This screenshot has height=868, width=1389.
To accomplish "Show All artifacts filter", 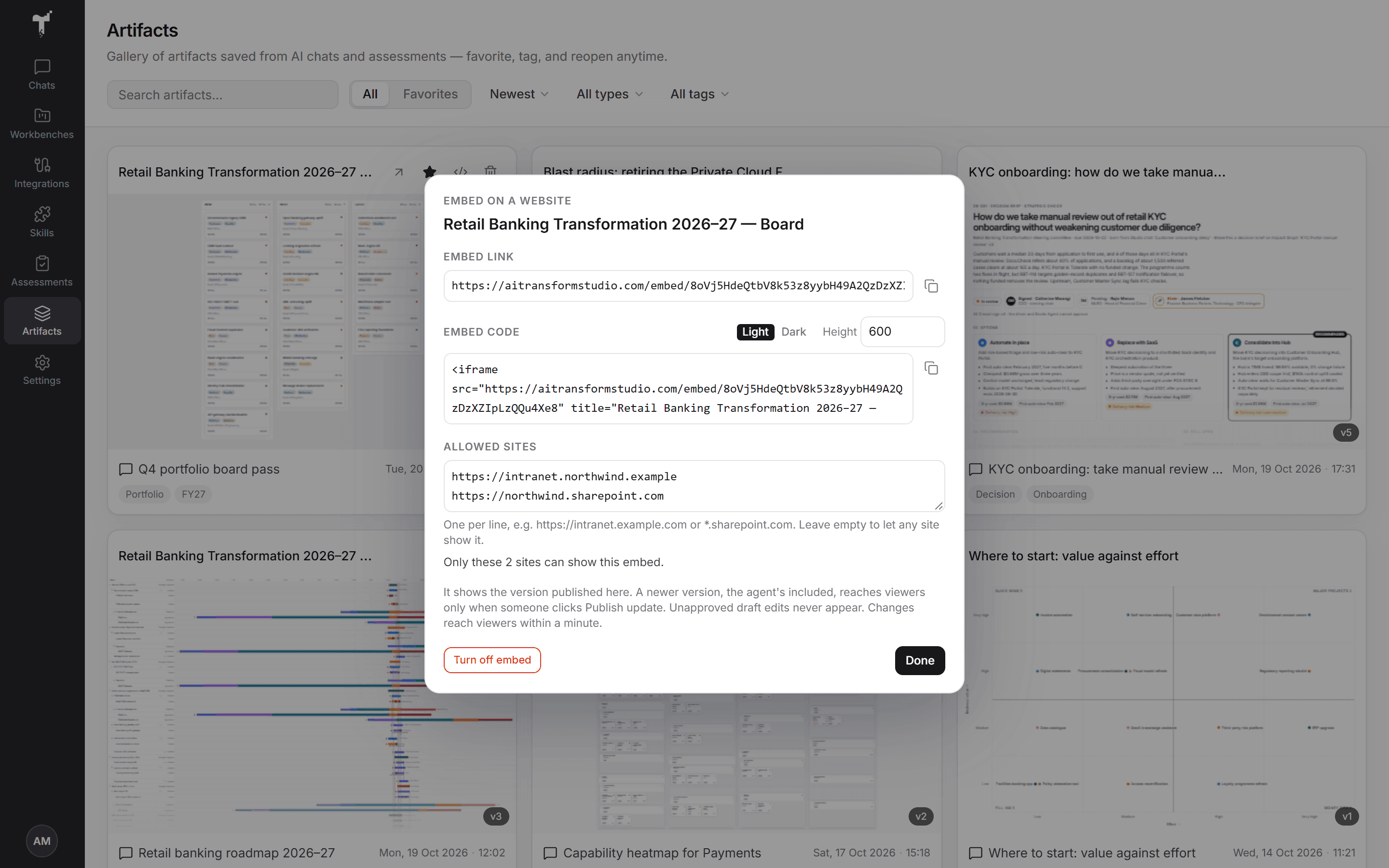I will tap(370, 94).
